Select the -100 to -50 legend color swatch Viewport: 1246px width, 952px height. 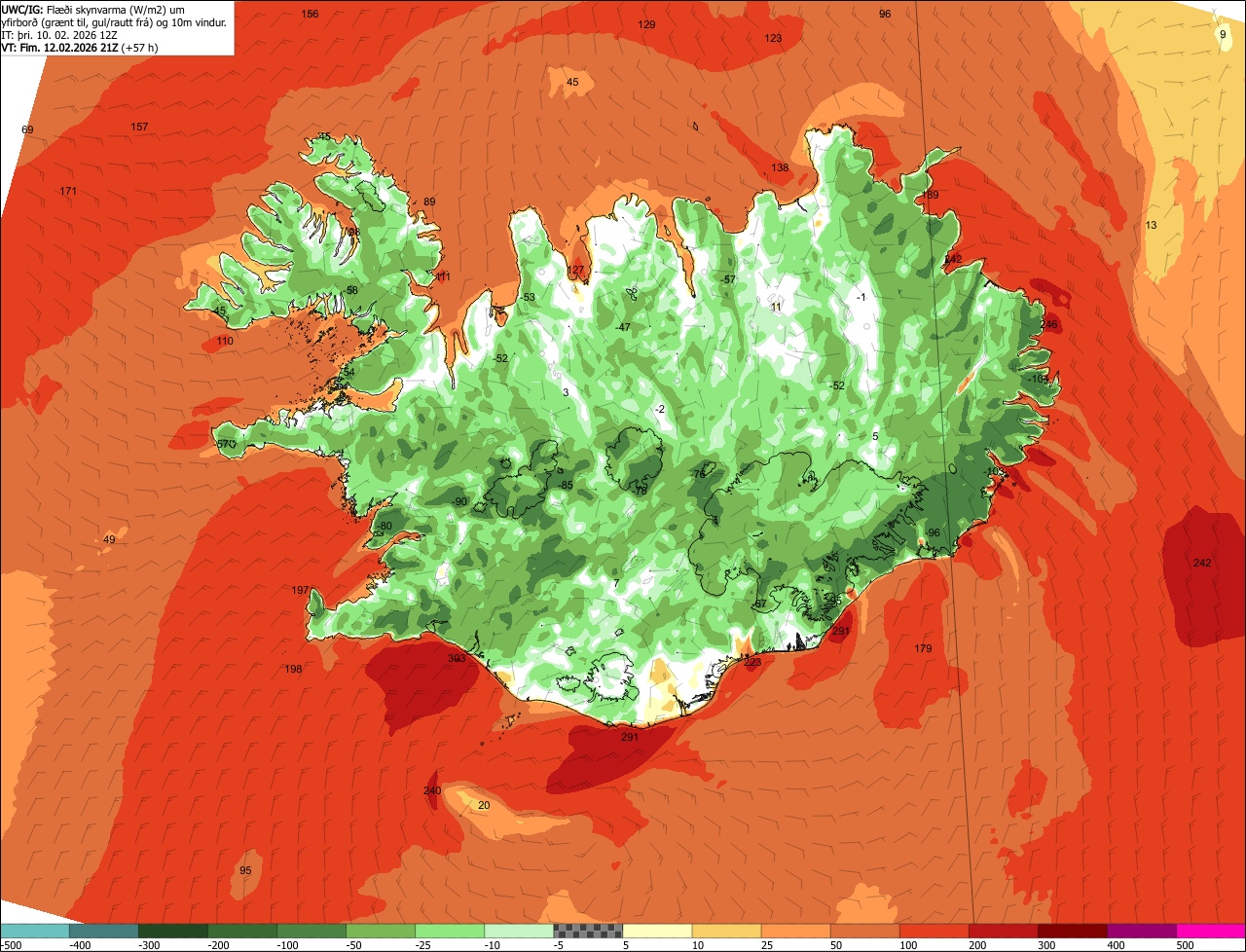coord(311,931)
